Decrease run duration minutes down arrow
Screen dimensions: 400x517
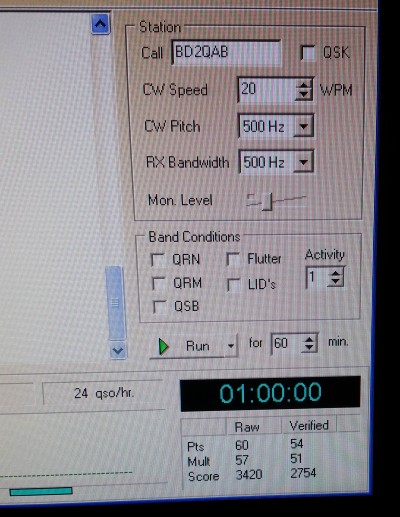point(309,348)
